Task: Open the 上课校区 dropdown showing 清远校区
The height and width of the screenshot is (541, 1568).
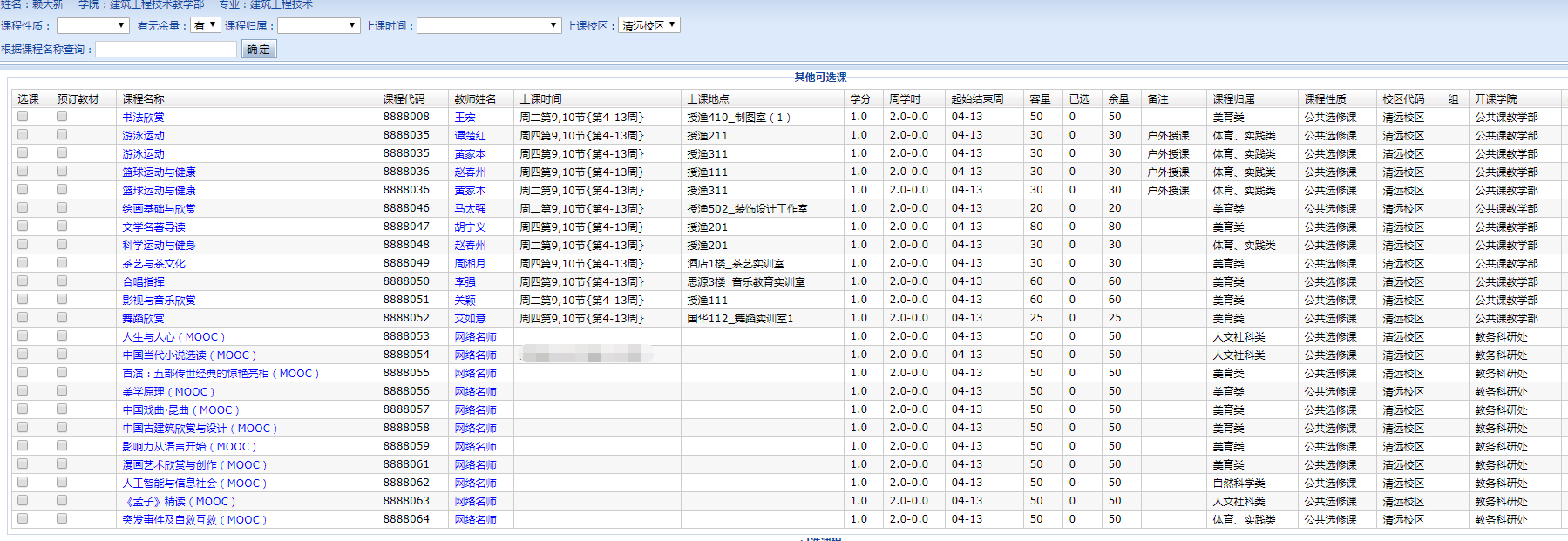Action: click(649, 26)
